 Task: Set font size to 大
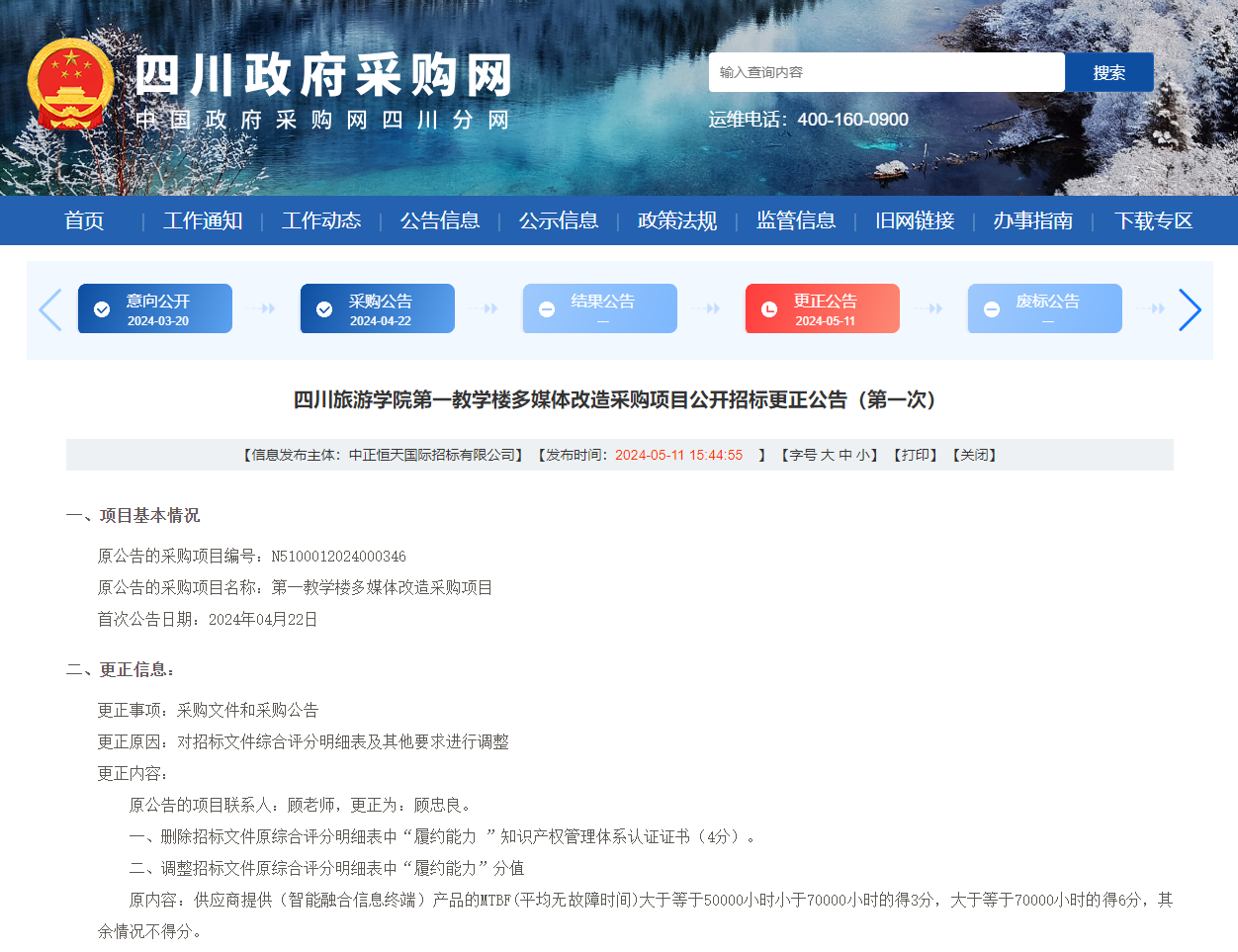click(x=828, y=455)
